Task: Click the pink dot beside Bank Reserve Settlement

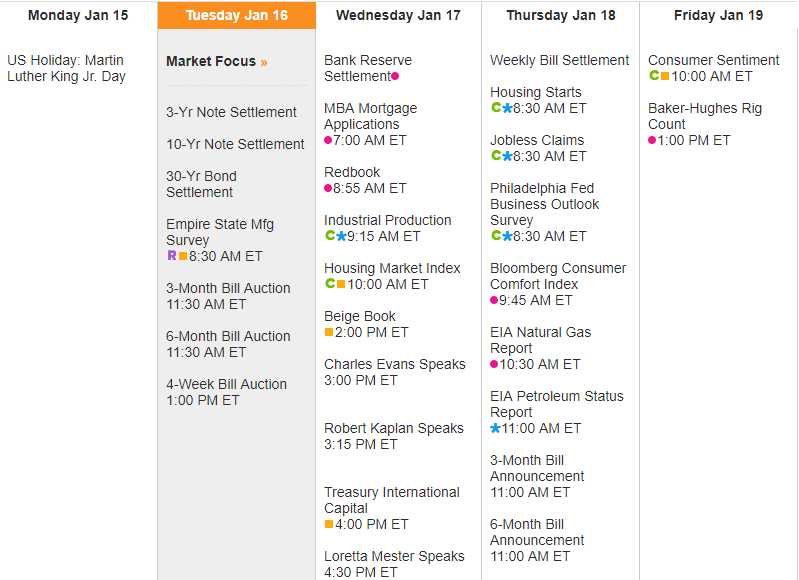Action: click(395, 76)
